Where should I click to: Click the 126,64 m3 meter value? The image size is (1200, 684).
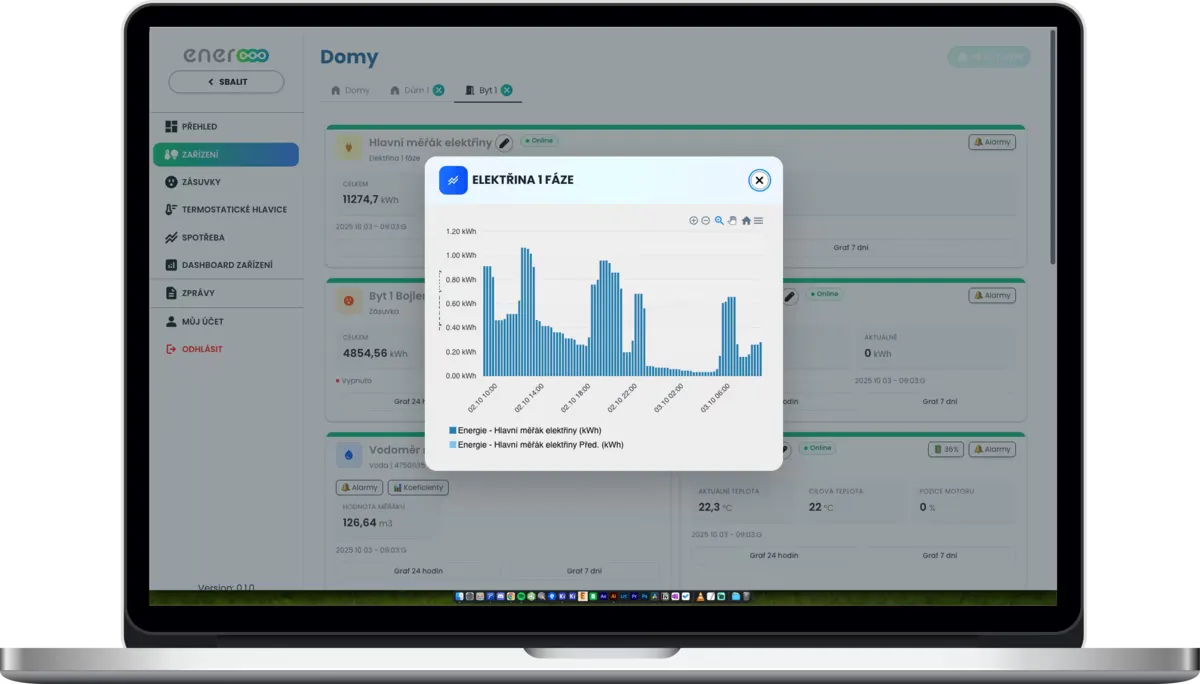pyautogui.click(x=367, y=522)
